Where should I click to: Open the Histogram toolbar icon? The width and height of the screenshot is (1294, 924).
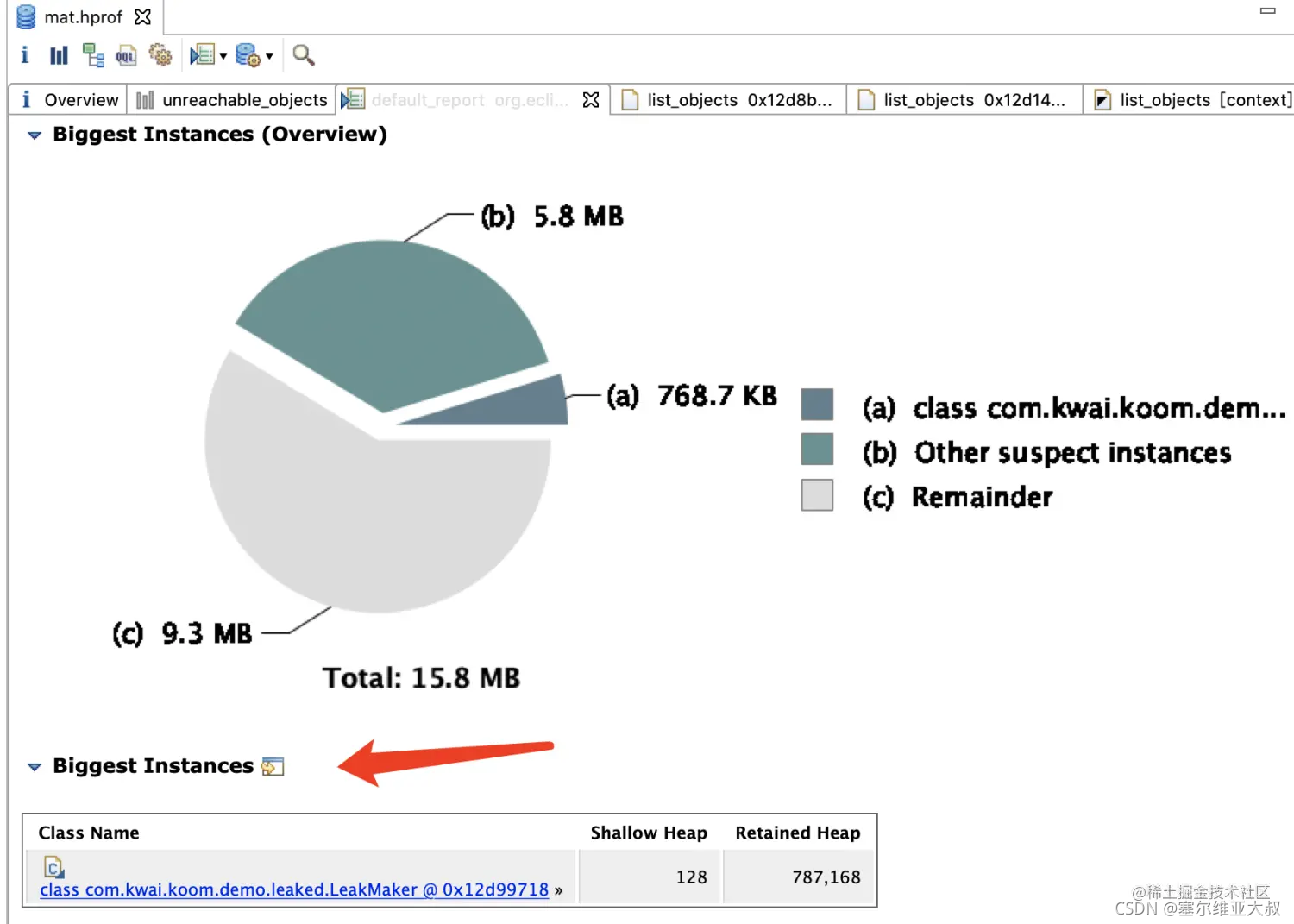[x=59, y=56]
